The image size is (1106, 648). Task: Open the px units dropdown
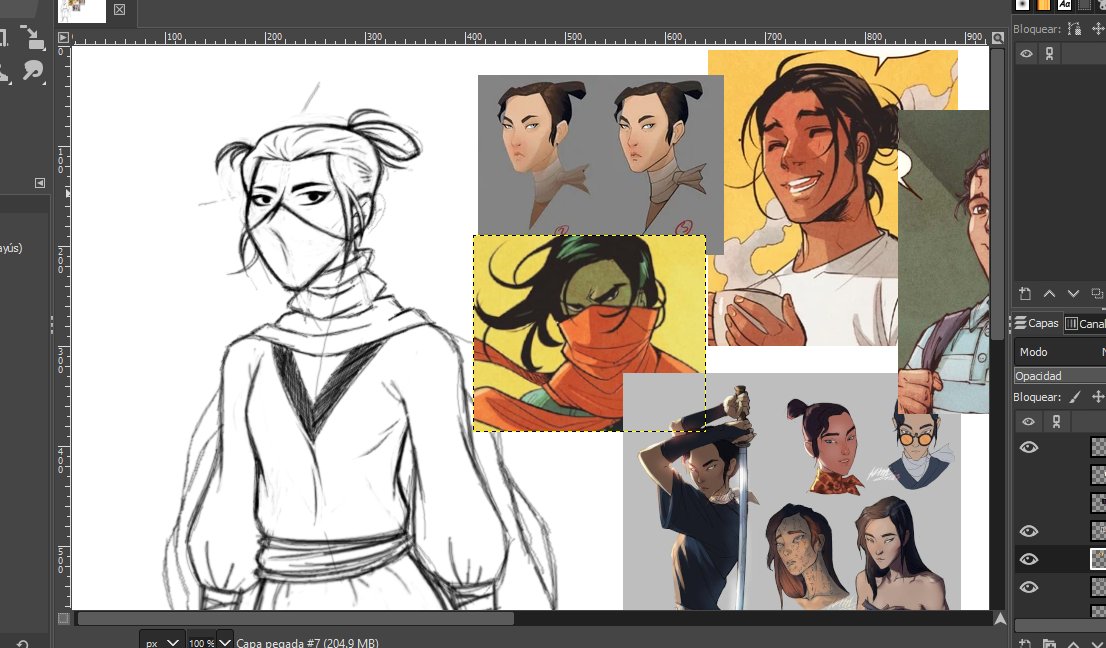tap(162, 642)
